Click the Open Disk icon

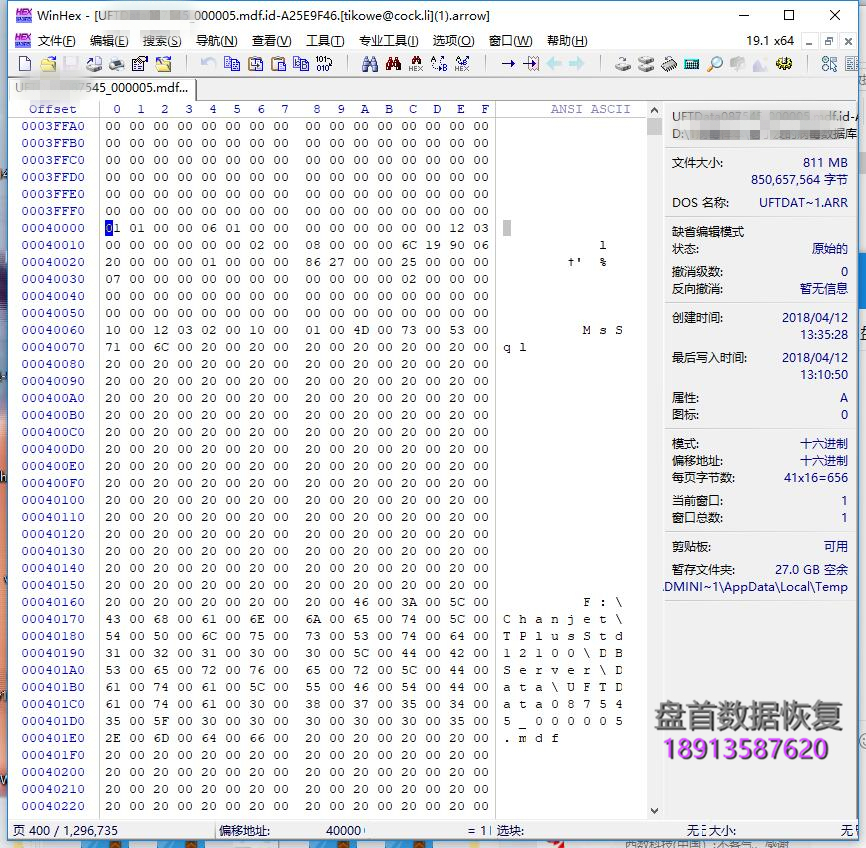click(x=623, y=64)
